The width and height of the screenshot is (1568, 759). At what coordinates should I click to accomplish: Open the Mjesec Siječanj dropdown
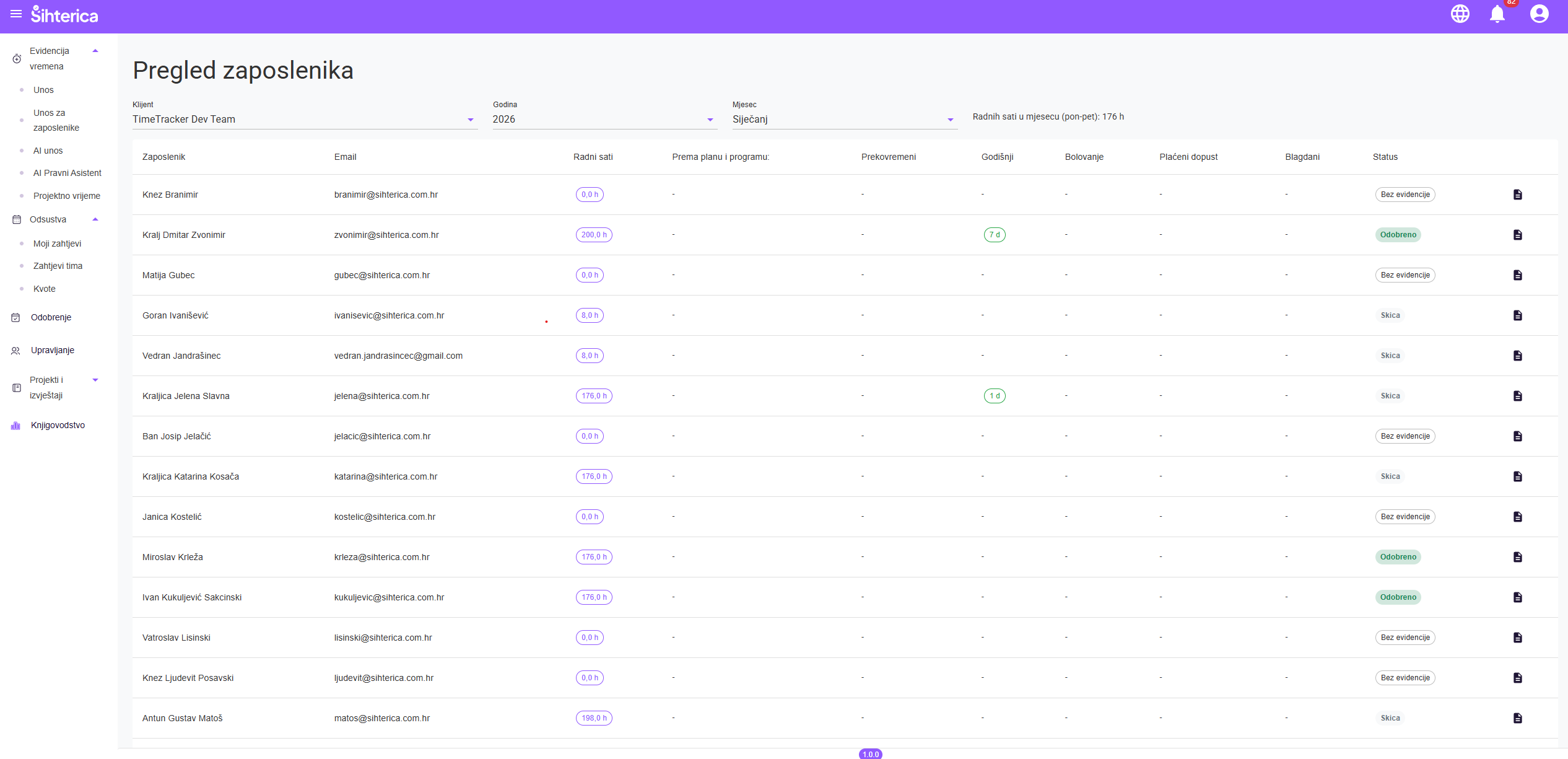pos(843,119)
